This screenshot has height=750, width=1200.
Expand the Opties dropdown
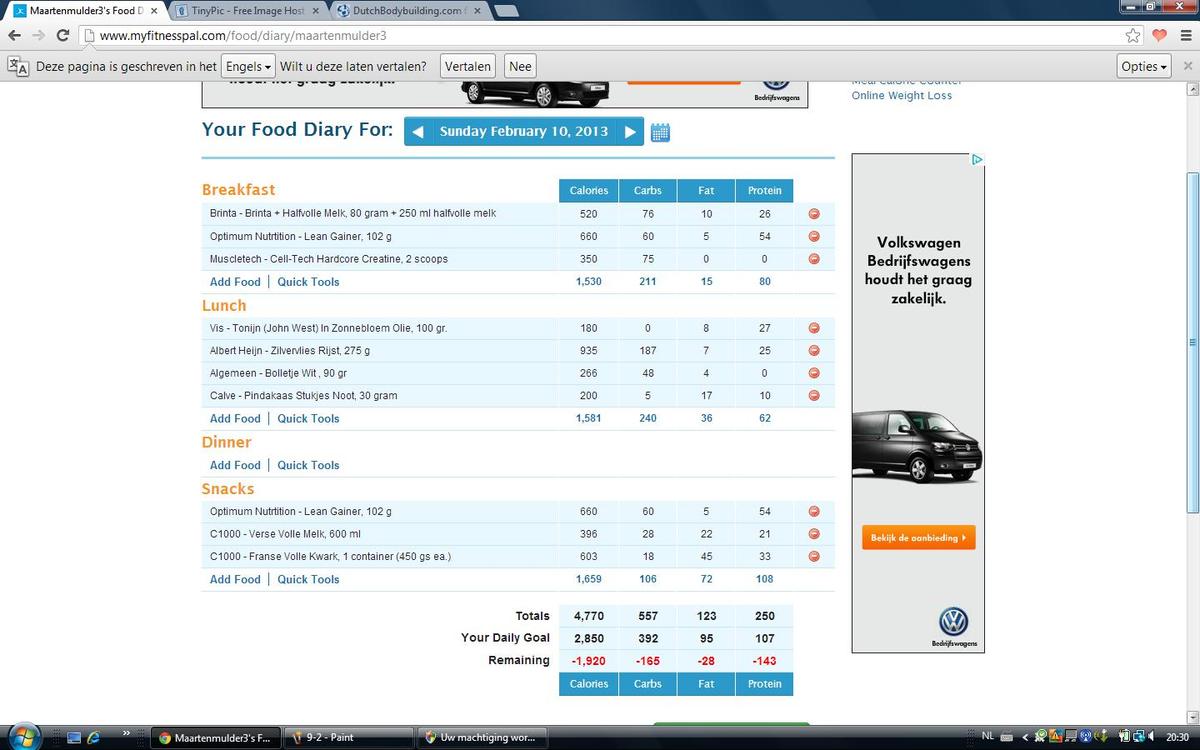click(1144, 67)
